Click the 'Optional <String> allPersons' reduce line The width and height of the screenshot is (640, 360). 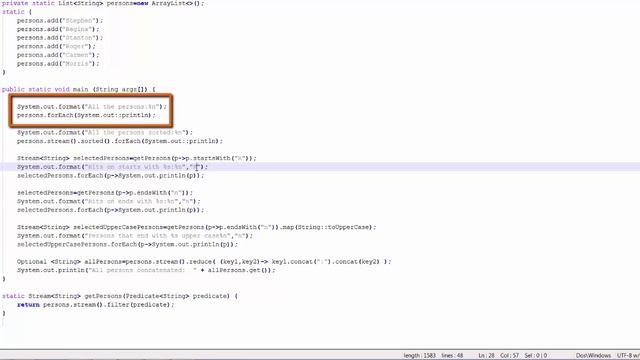pyautogui.click(x=204, y=262)
